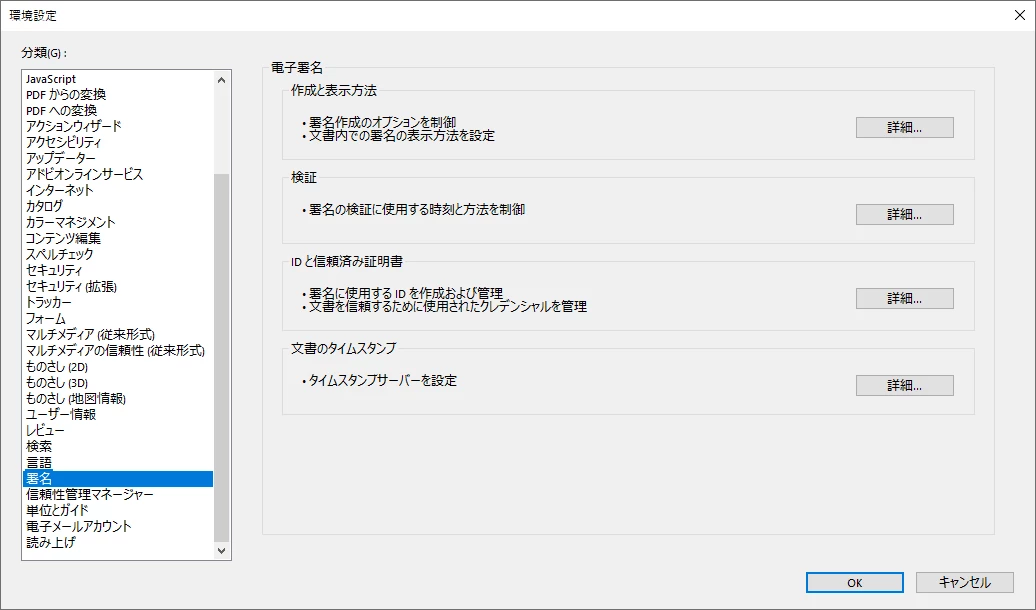
Task: Select ものさし (地図情報) category
Action: 118,399
